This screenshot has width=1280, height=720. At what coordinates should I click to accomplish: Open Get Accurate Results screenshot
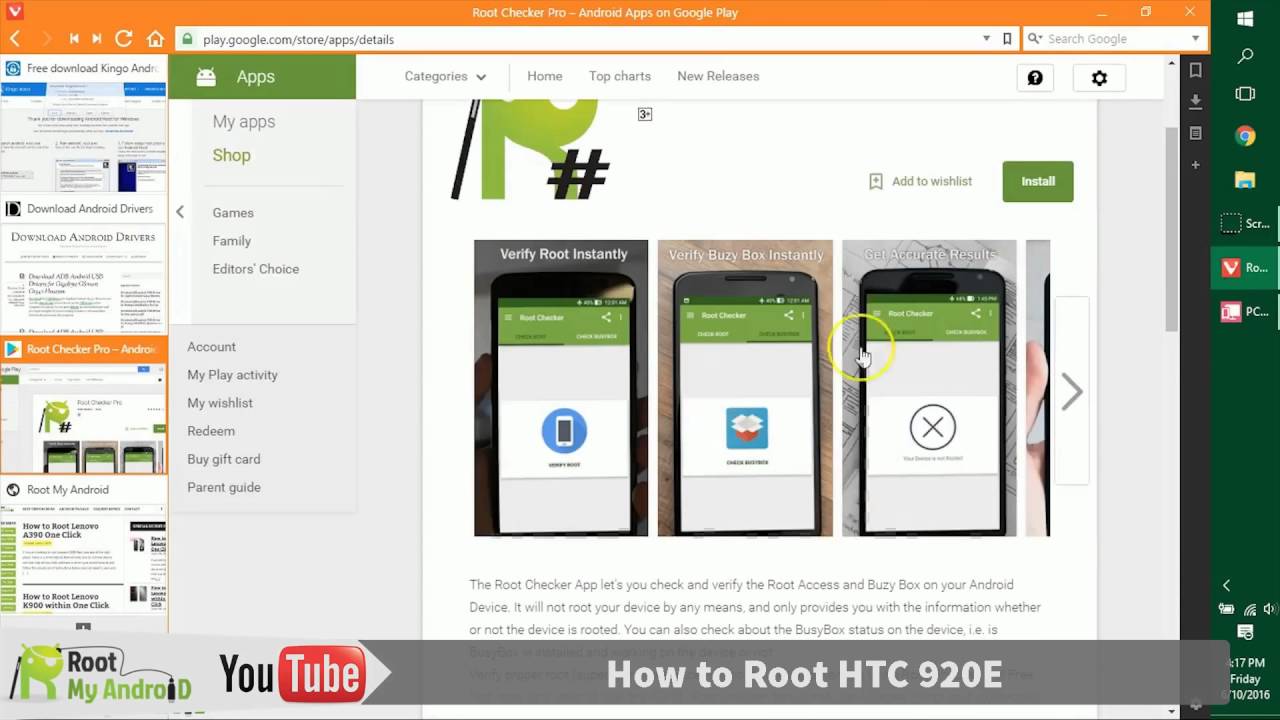[x=929, y=388]
